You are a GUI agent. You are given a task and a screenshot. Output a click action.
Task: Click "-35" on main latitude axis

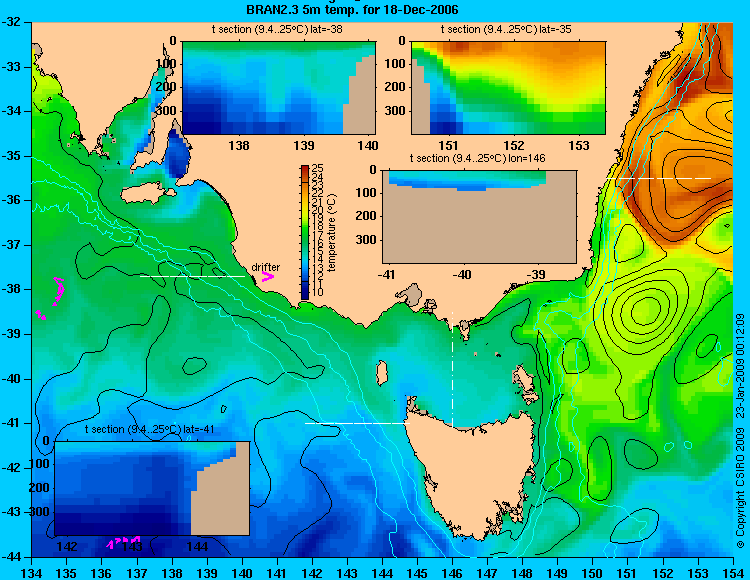(11, 156)
